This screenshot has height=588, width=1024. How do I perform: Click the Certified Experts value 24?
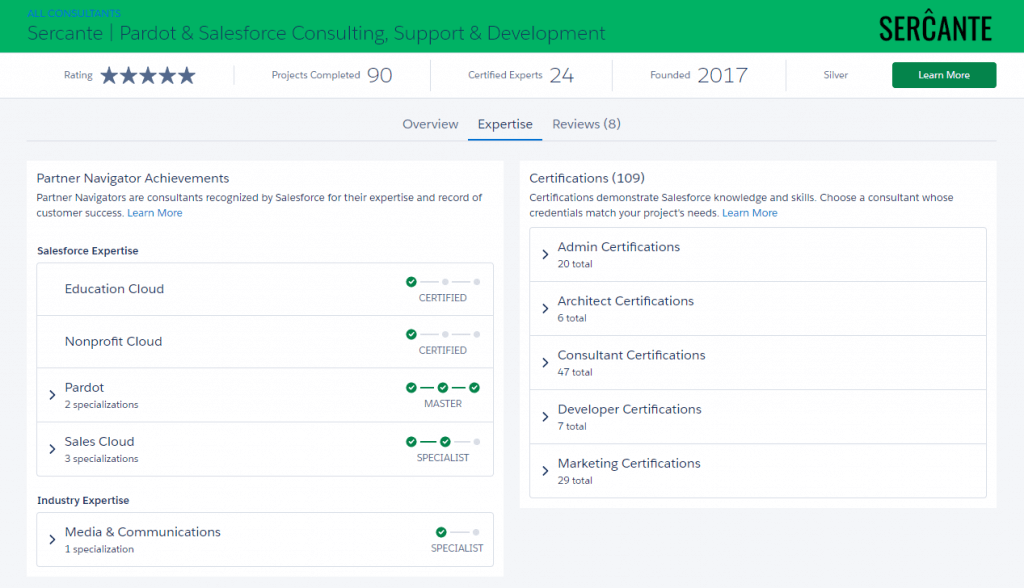pyautogui.click(x=562, y=75)
